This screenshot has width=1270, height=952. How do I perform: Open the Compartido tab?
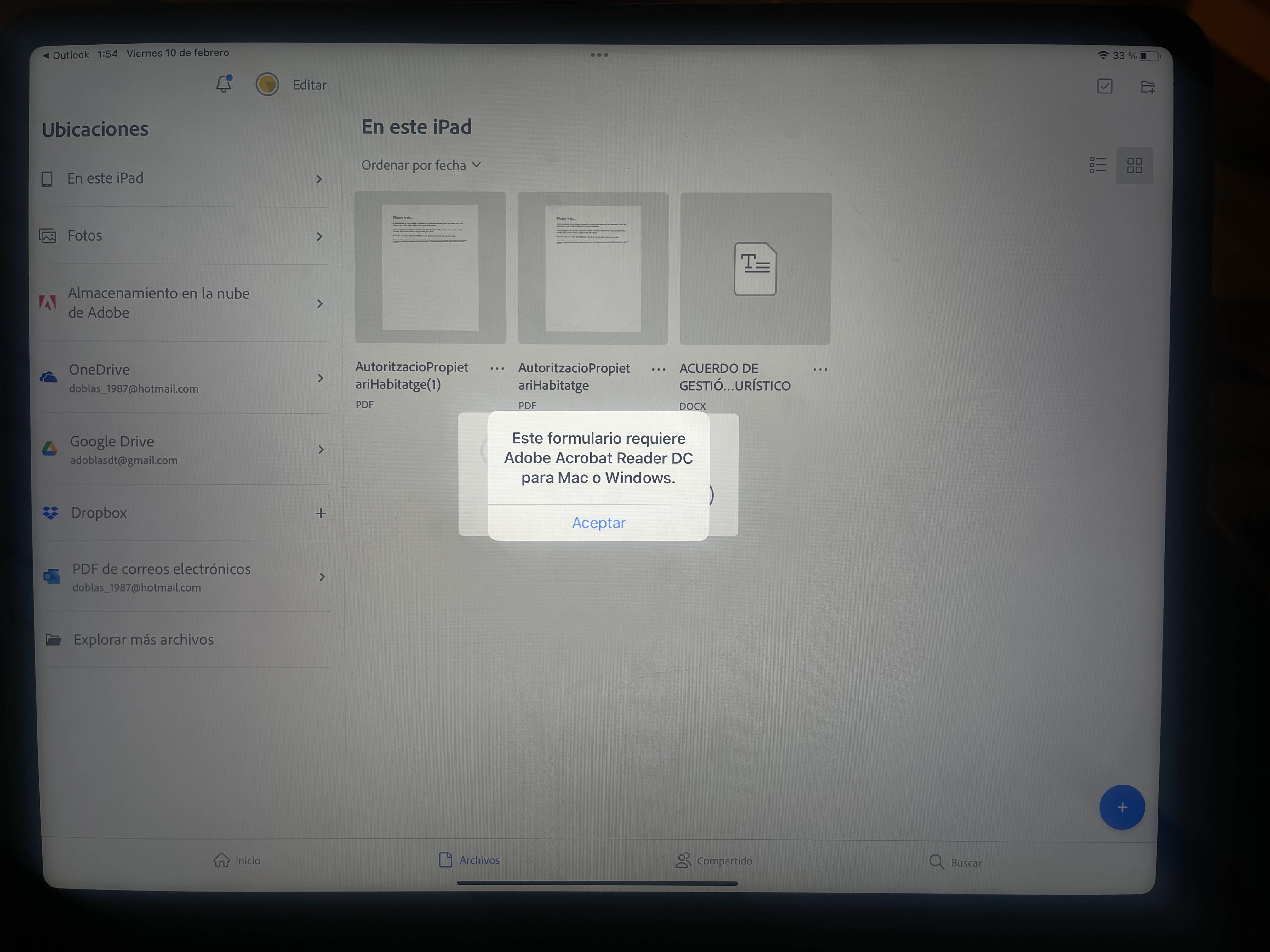pos(714,860)
